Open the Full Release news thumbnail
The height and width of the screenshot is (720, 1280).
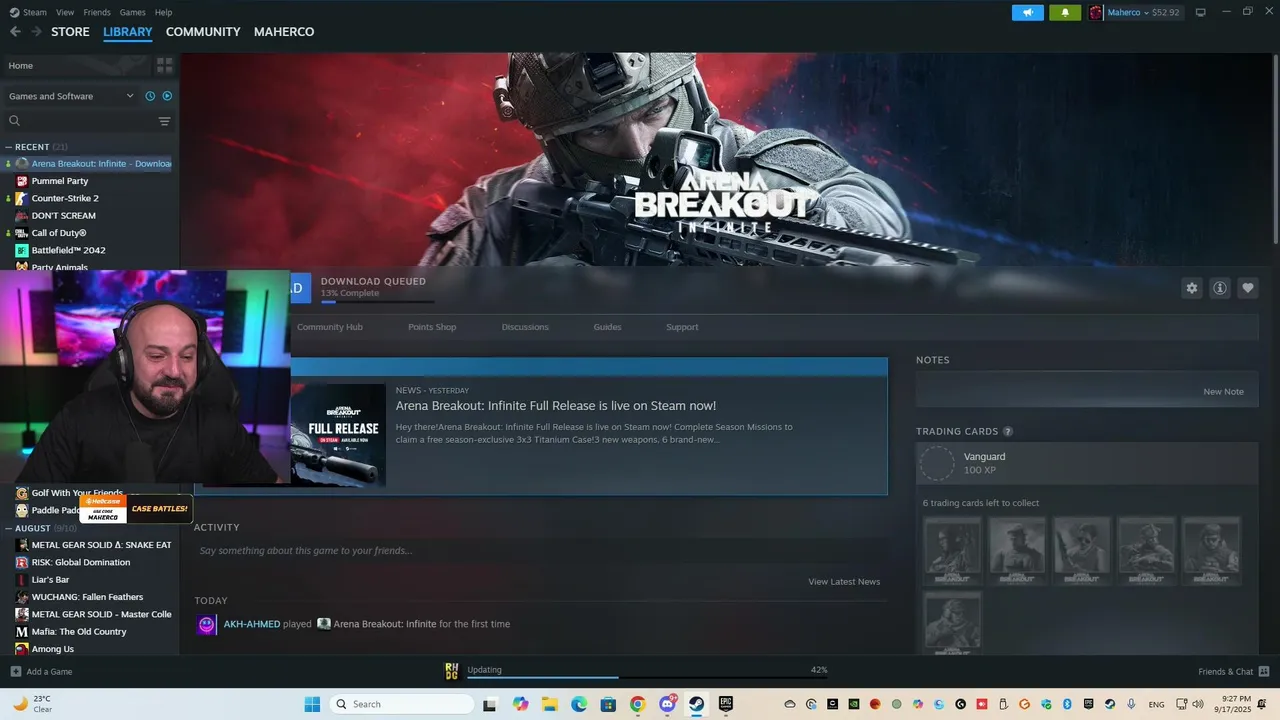pyautogui.click(x=338, y=435)
